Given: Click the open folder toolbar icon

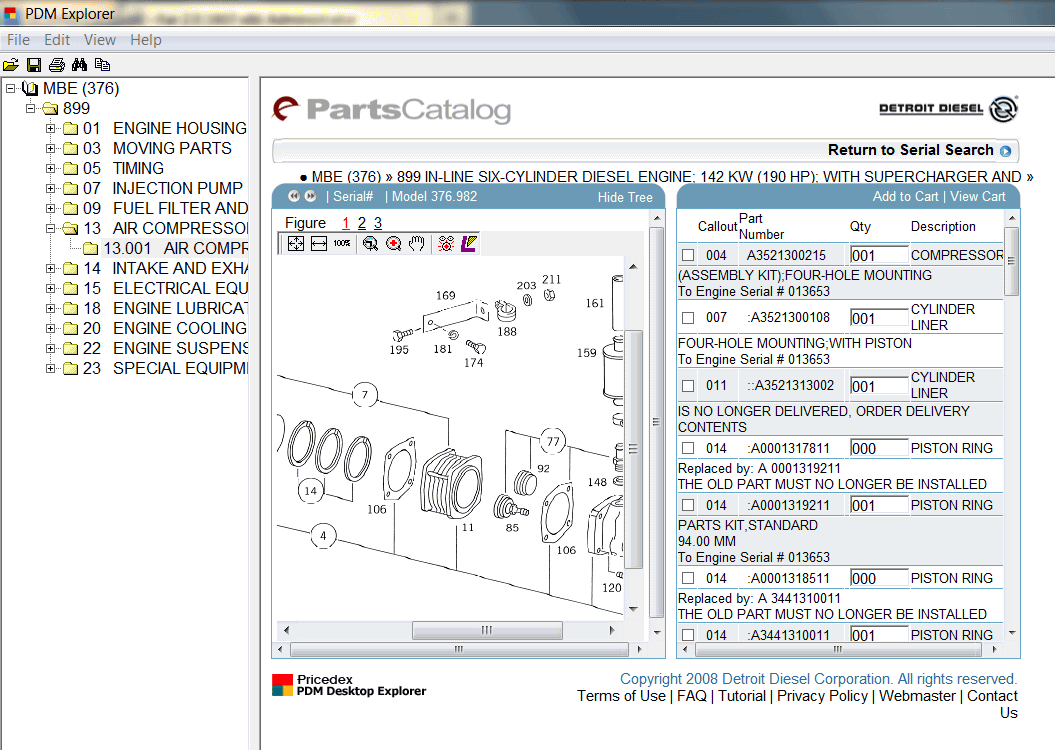Looking at the screenshot, I should coord(11,65).
